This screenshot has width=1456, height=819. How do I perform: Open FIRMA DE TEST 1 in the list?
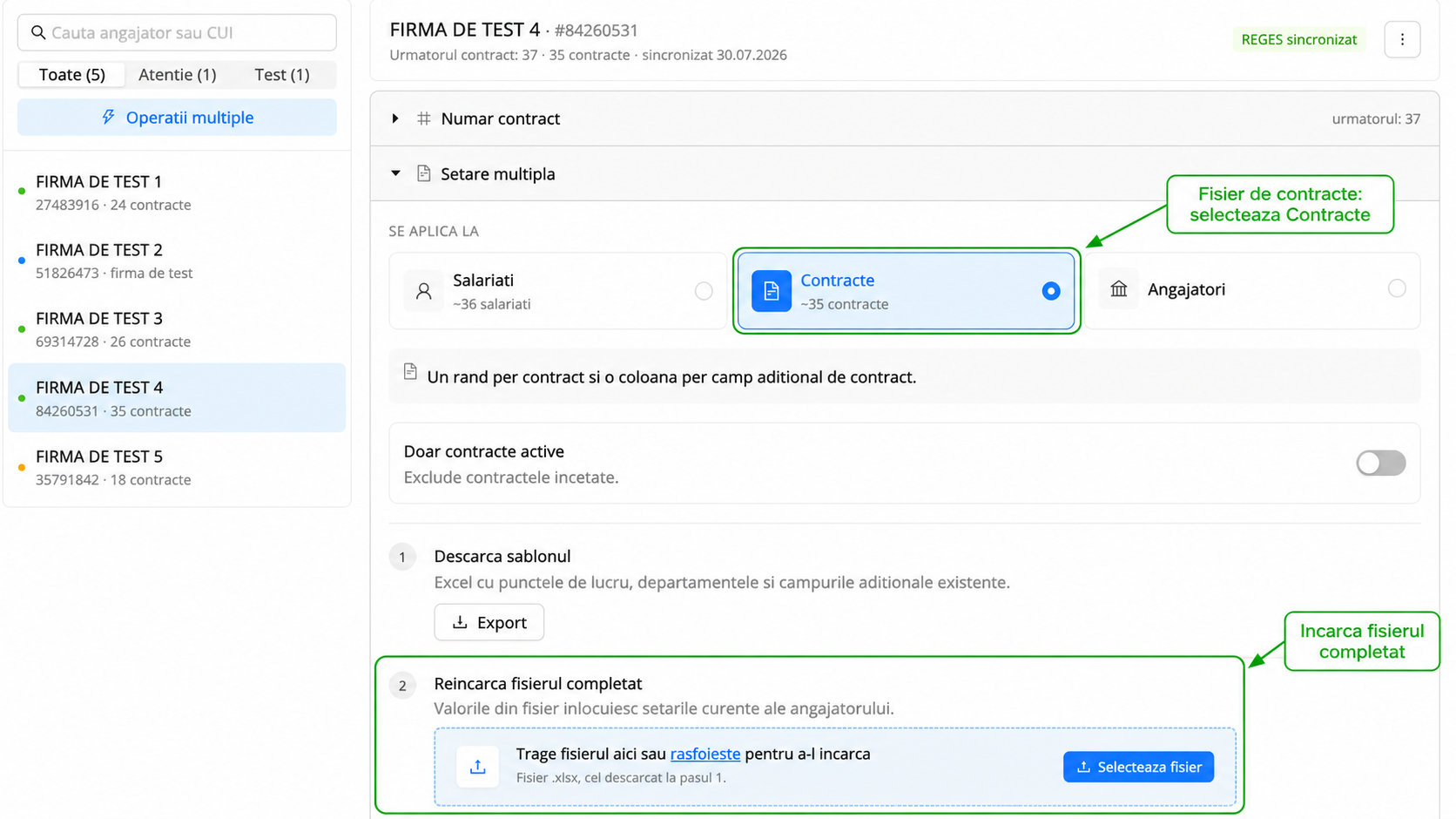(x=177, y=192)
